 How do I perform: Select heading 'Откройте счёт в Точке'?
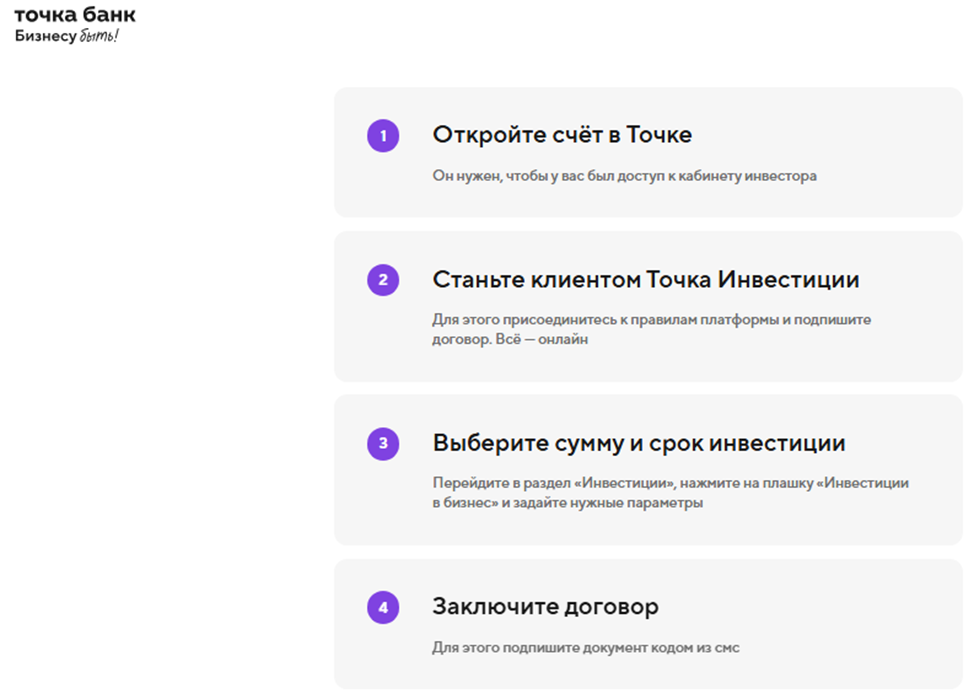coord(562,135)
